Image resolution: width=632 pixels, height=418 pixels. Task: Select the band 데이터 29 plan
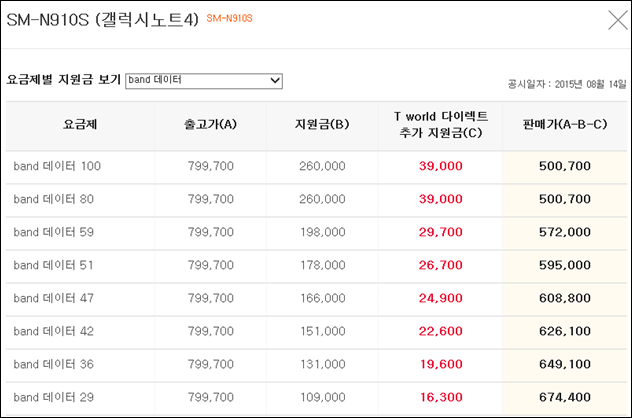click(54, 397)
